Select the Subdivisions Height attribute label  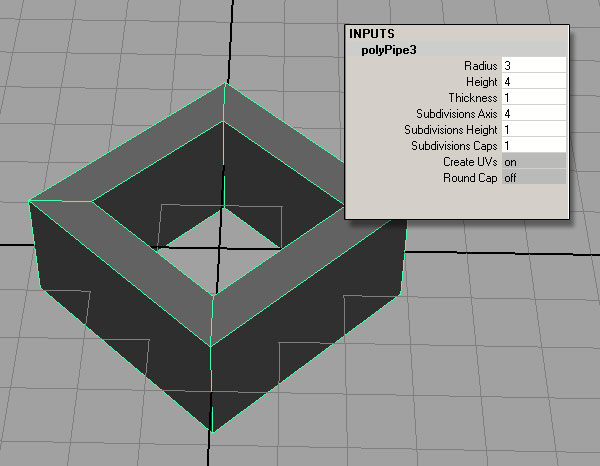point(451,130)
